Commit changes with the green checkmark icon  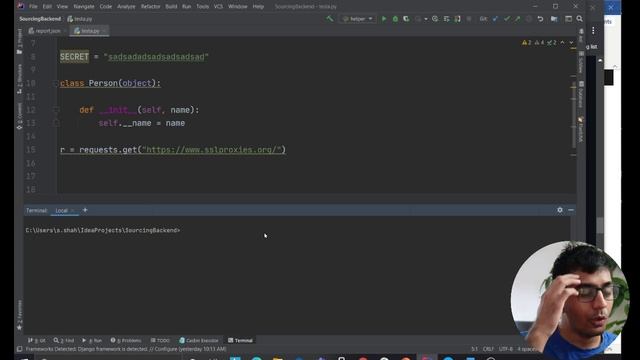click(x=507, y=19)
